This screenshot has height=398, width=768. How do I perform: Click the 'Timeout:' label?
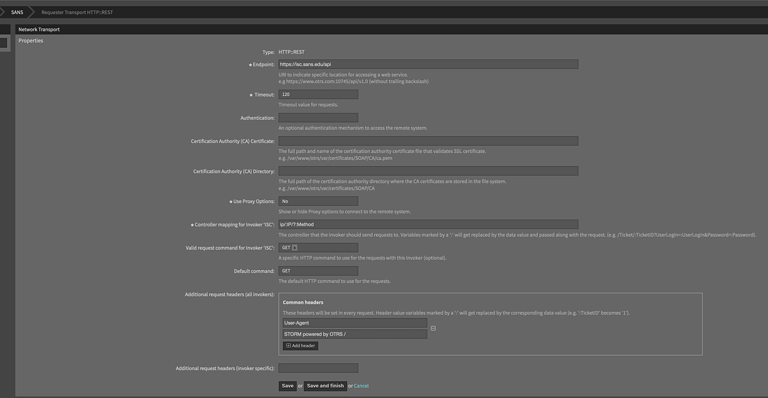click(x=264, y=95)
